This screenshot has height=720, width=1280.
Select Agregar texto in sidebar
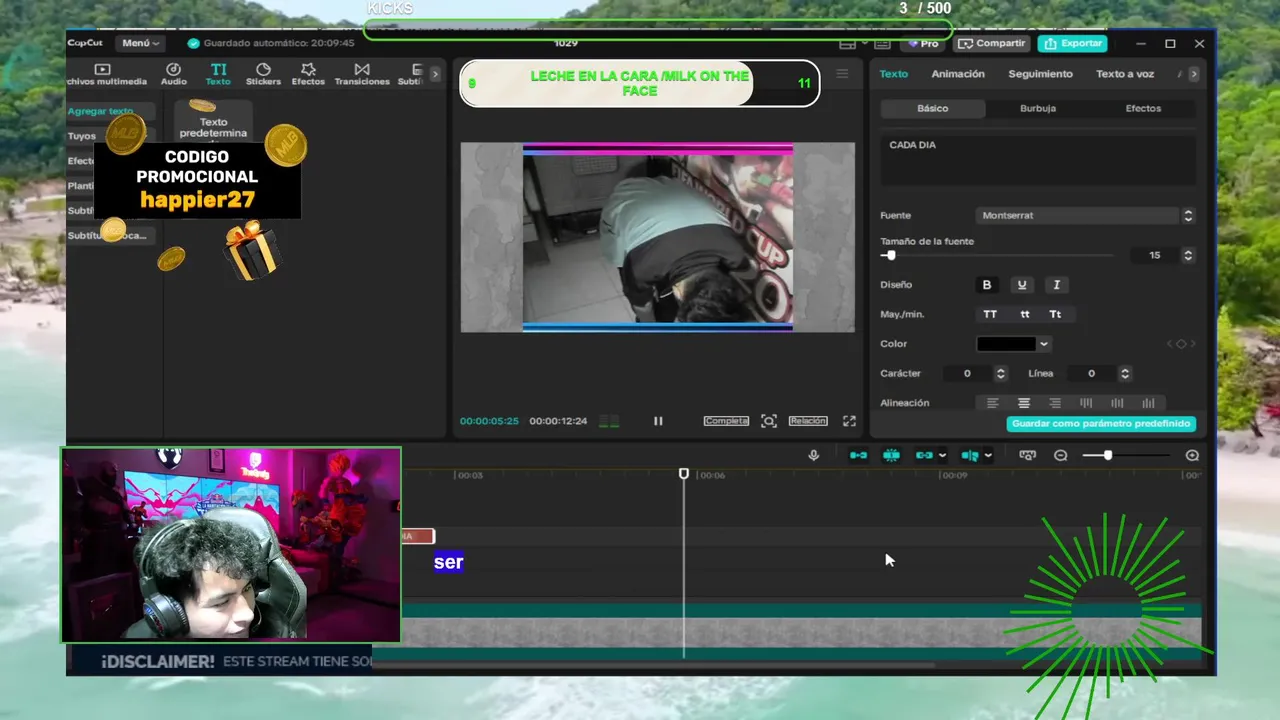[110, 111]
